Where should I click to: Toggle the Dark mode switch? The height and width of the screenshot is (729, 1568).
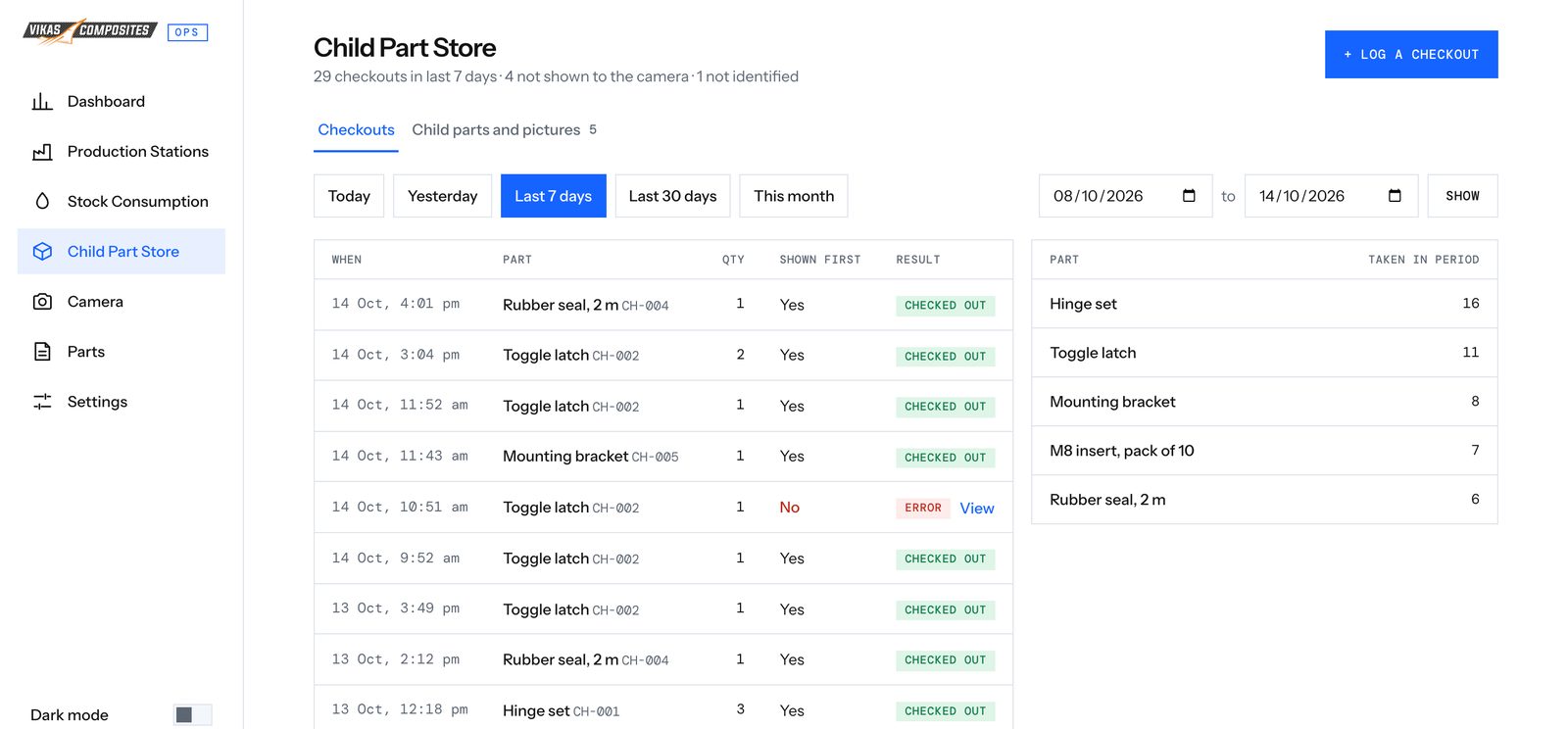point(192,715)
